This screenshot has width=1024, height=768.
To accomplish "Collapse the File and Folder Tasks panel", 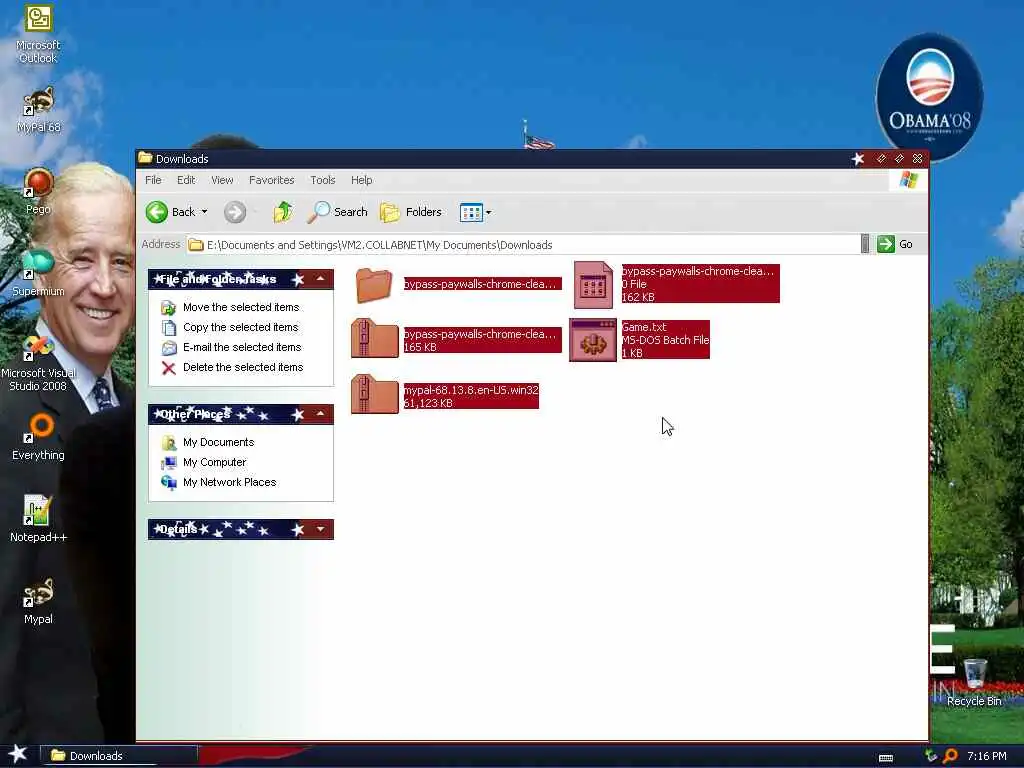I will point(321,279).
